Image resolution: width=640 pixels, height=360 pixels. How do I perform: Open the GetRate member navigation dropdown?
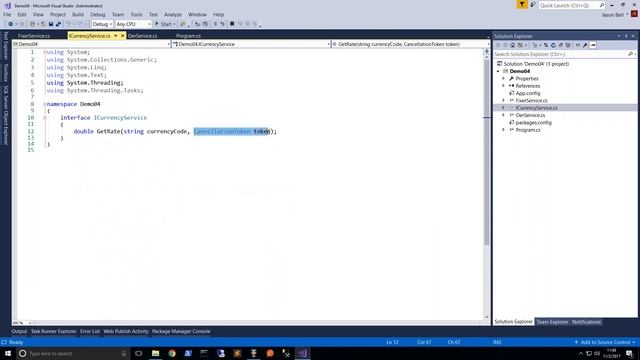[x=411, y=44]
